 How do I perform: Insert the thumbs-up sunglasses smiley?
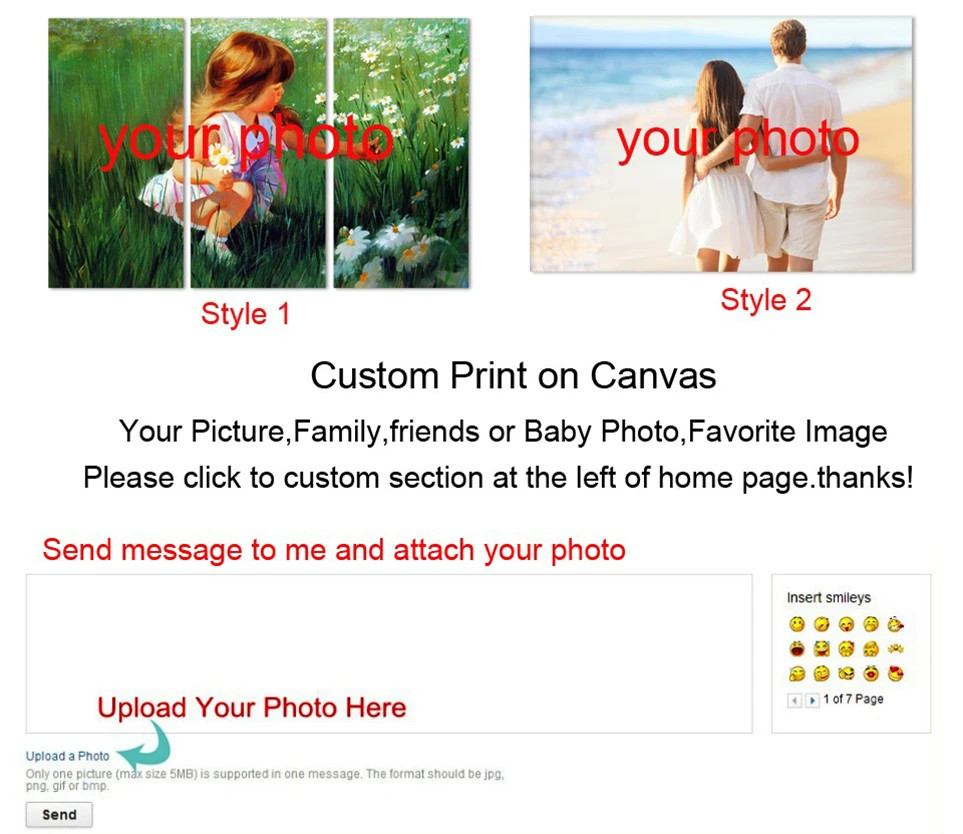(846, 674)
